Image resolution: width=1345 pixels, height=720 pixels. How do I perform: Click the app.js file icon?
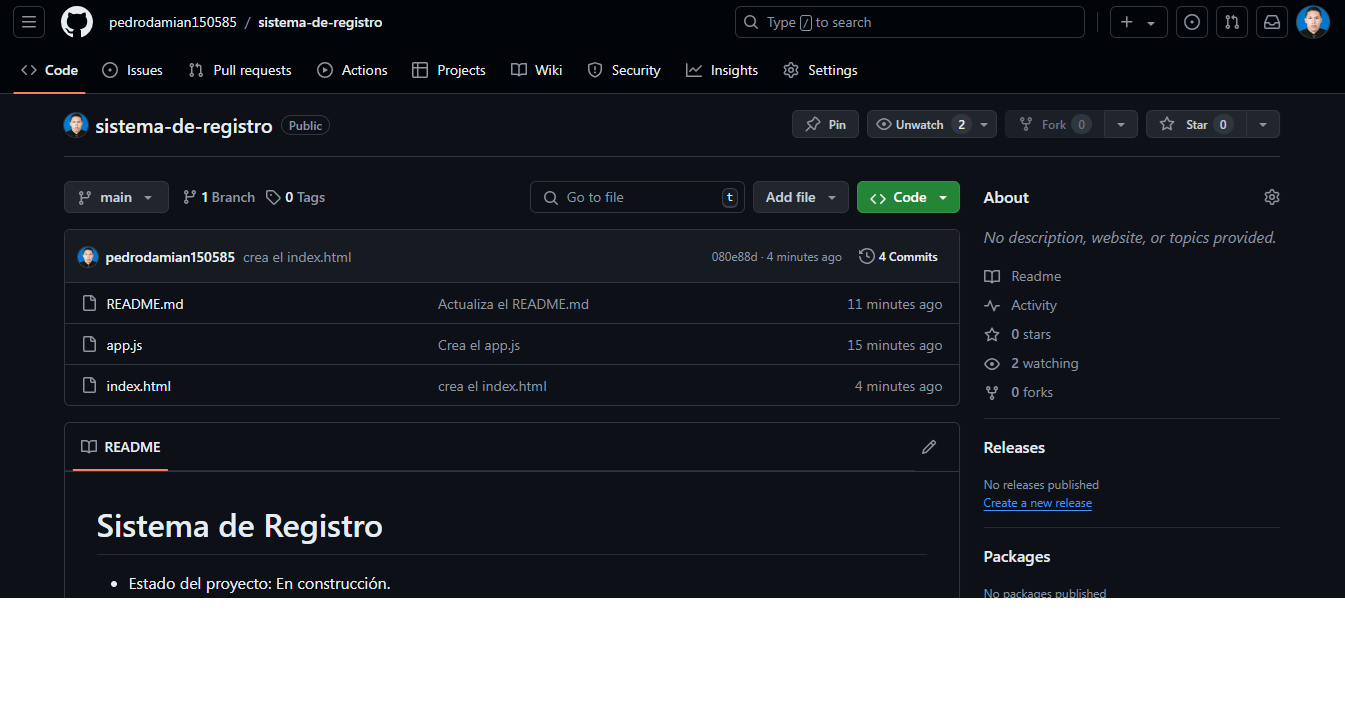pos(89,345)
